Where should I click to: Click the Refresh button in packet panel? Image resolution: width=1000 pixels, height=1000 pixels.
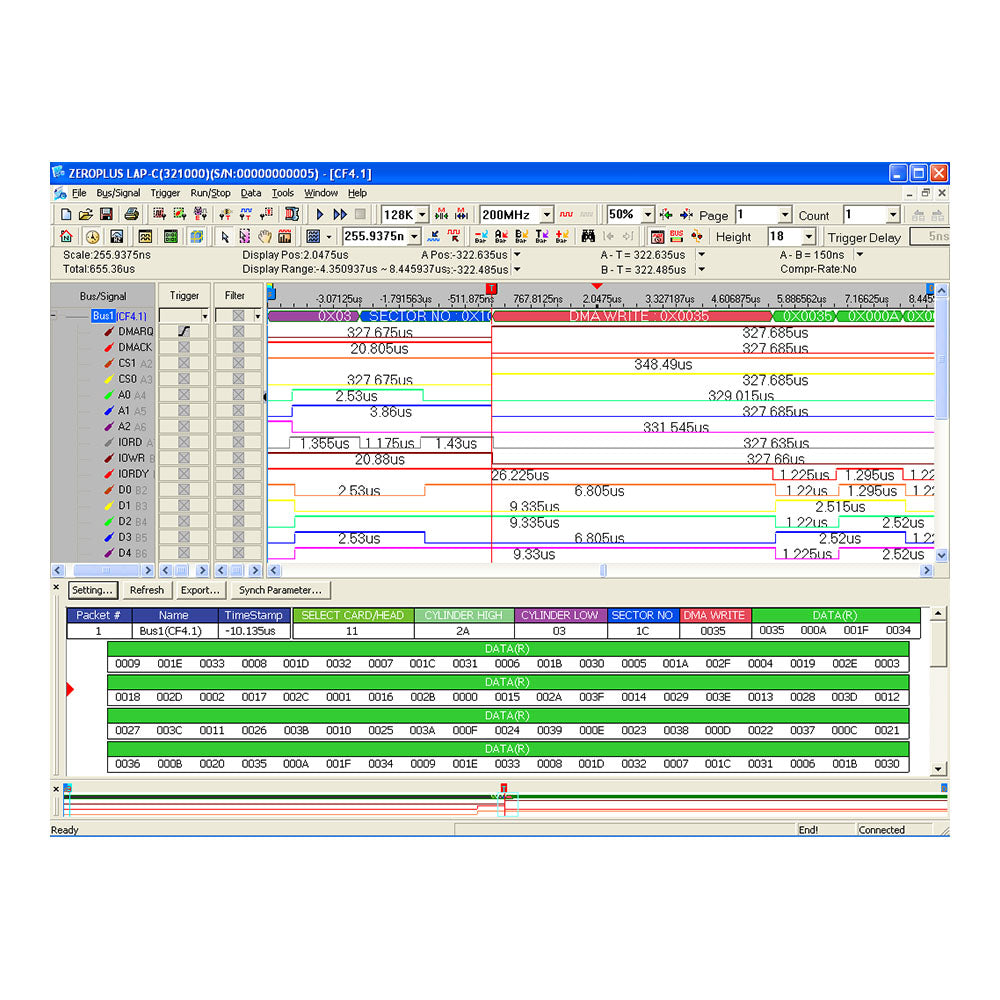pos(147,590)
